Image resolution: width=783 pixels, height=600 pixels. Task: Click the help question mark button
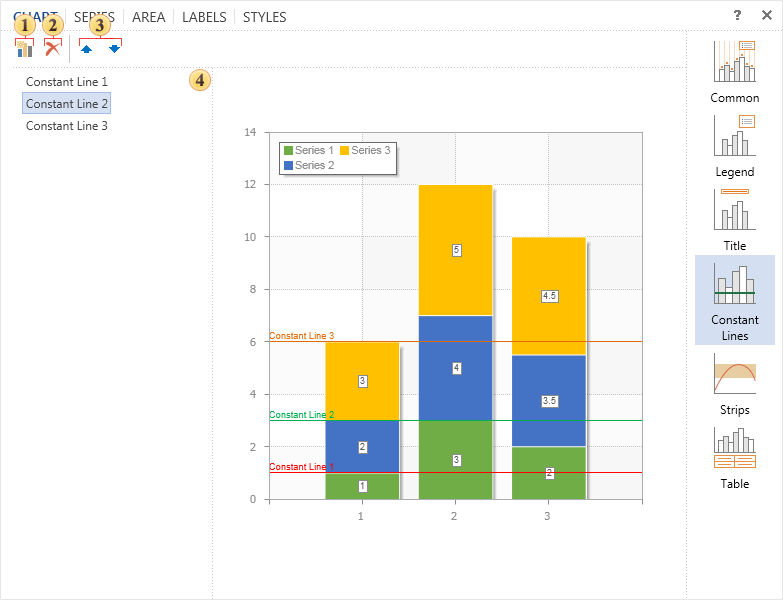tap(737, 16)
